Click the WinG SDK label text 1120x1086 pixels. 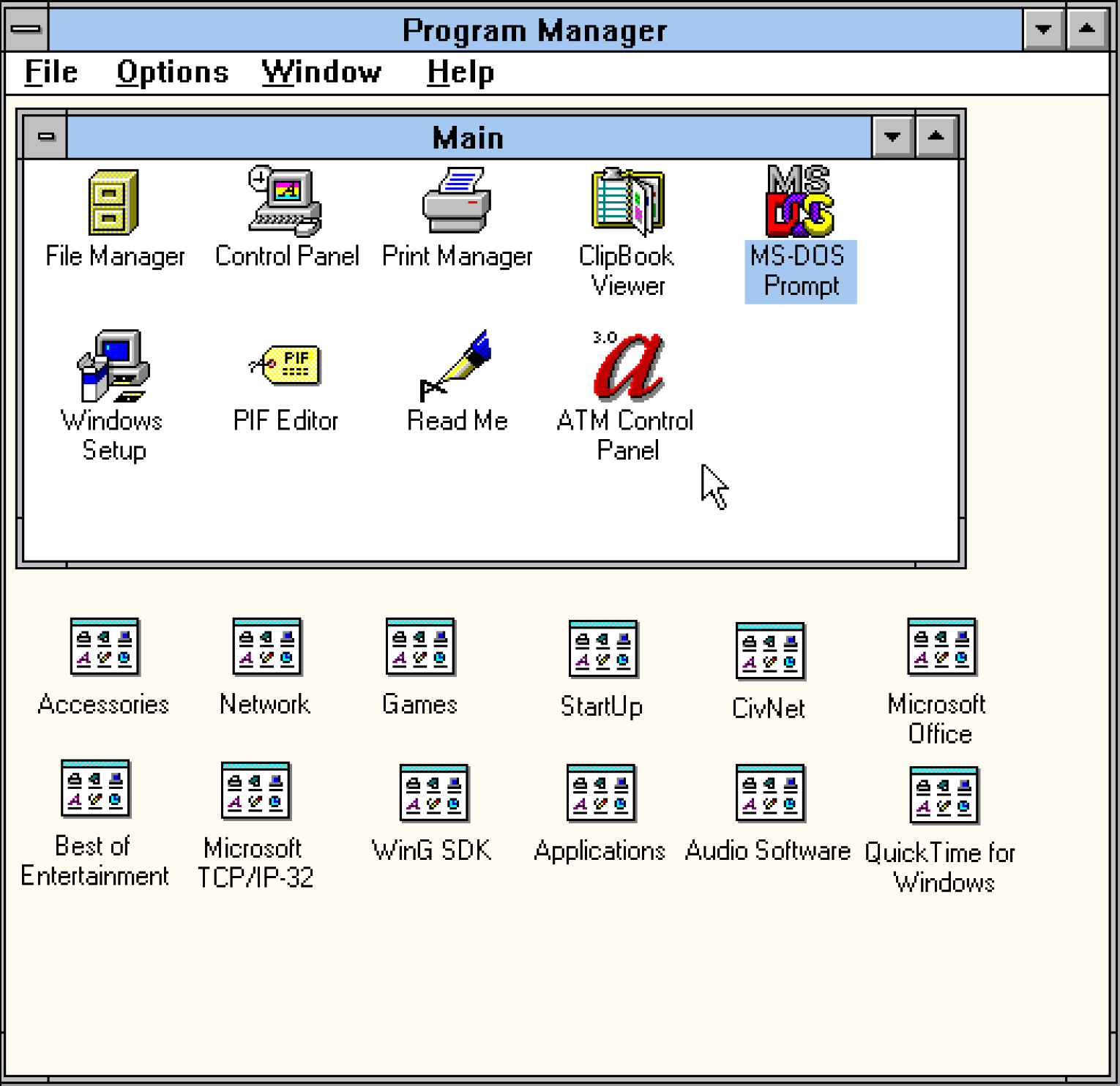pyautogui.click(x=432, y=850)
